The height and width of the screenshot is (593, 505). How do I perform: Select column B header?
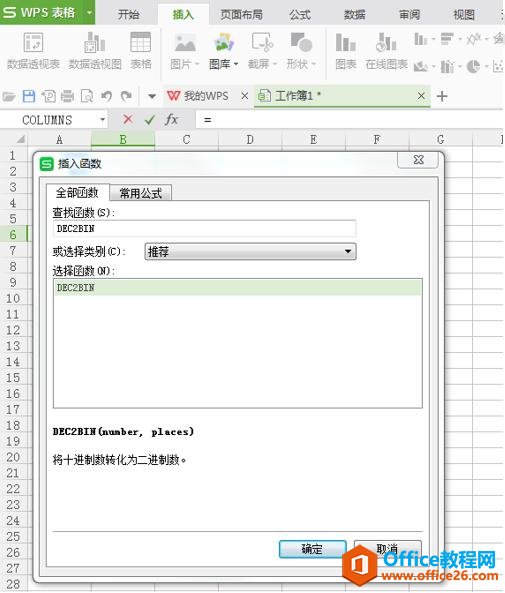point(123,140)
